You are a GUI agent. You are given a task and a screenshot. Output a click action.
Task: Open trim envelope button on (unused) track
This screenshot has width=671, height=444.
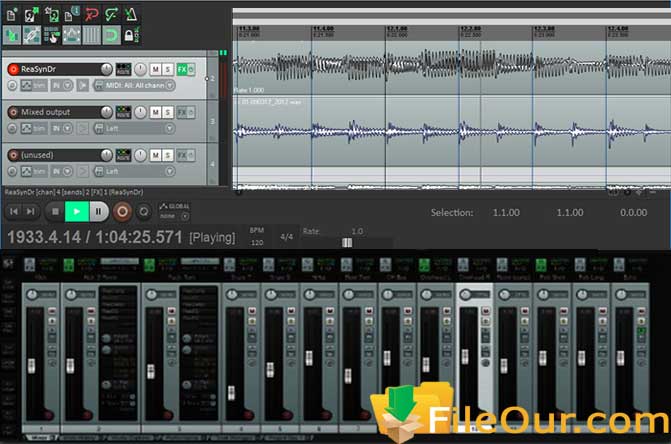[x=33, y=172]
